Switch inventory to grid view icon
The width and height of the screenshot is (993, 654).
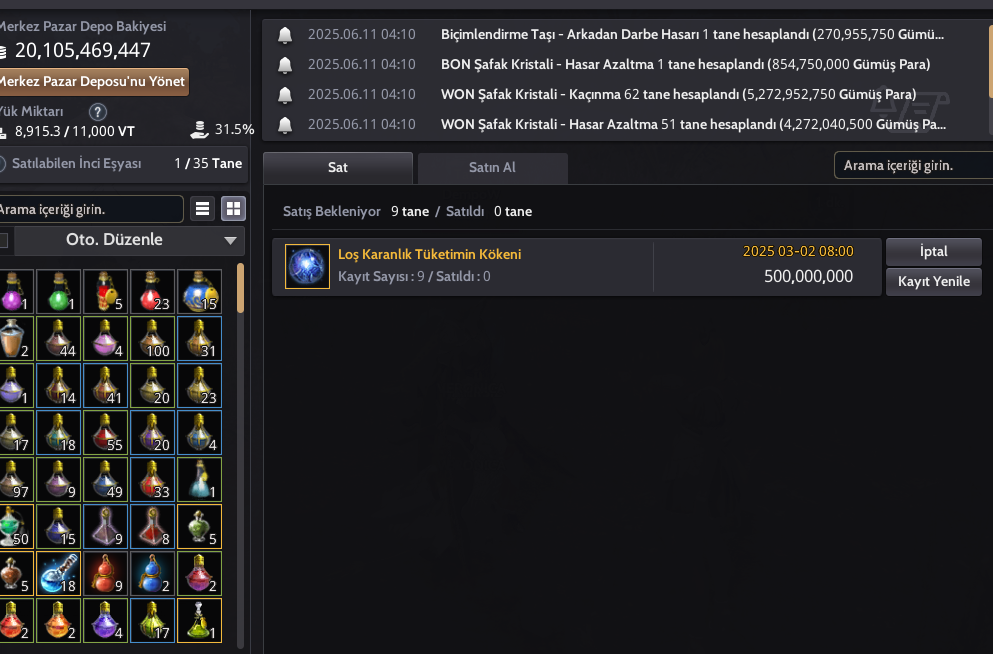click(233, 209)
